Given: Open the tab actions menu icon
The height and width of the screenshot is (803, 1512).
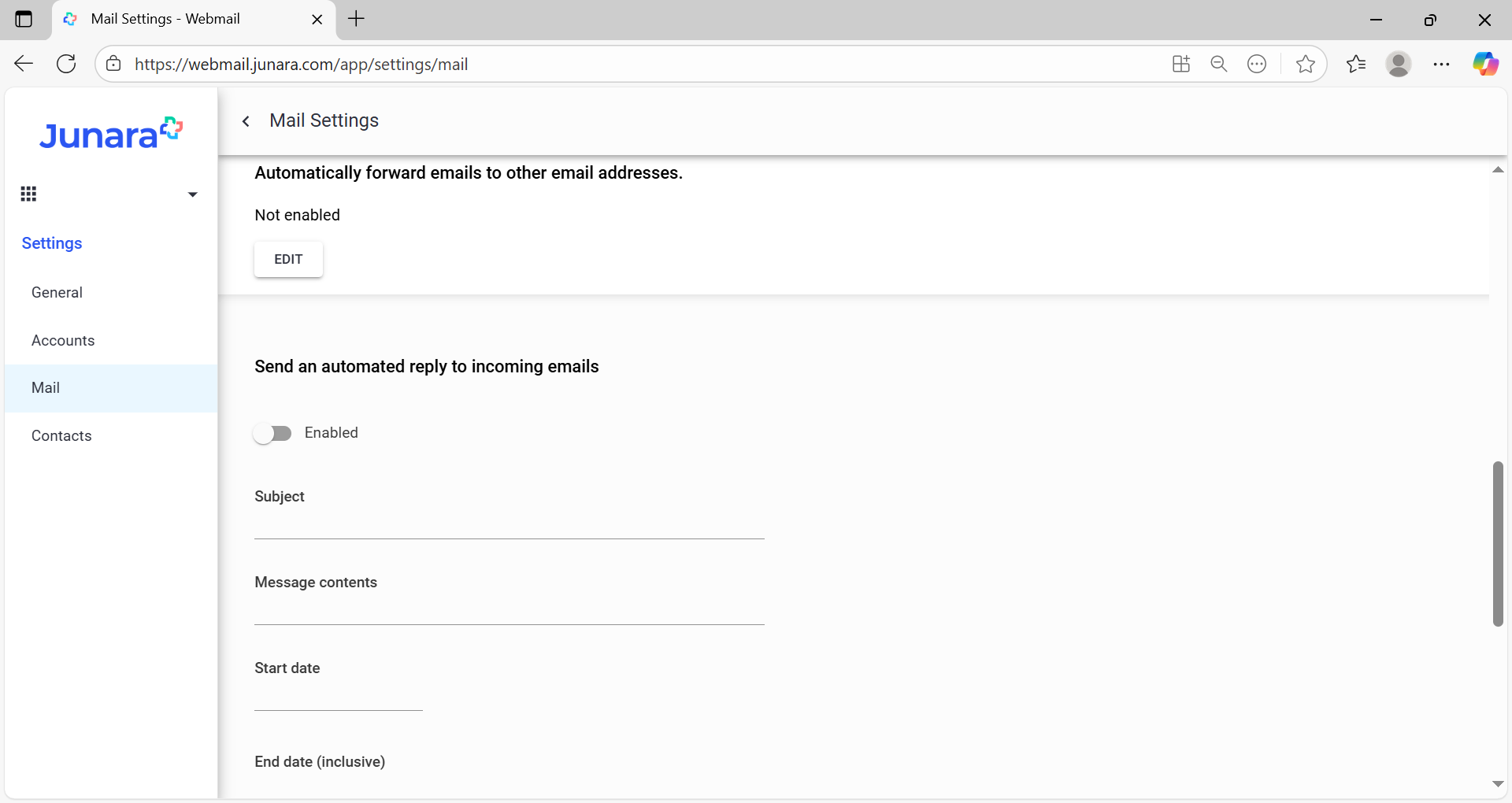Looking at the screenshot, I should (24, 19).
